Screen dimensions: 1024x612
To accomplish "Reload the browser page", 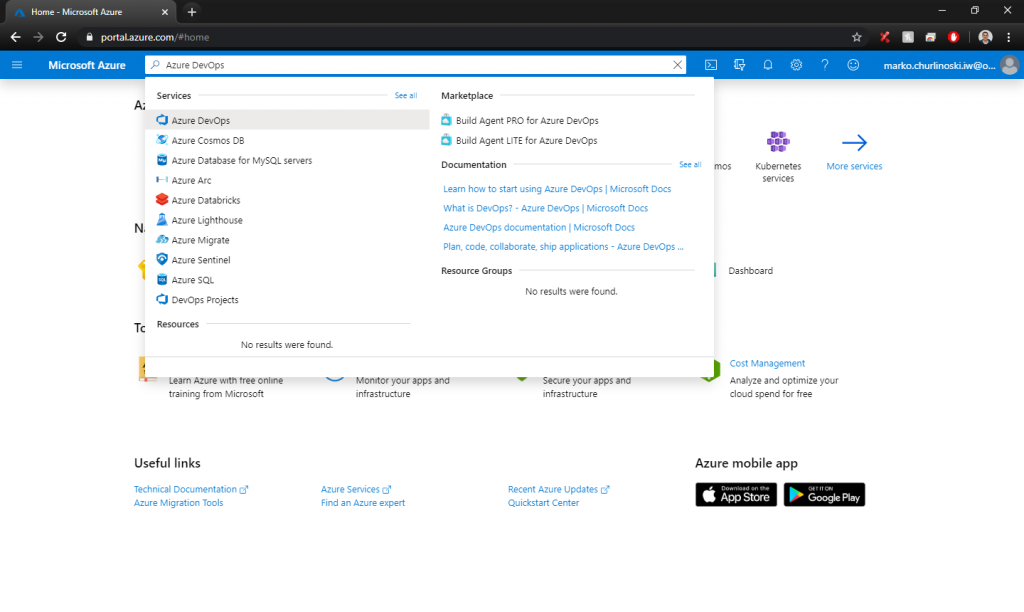I will 61,37.
